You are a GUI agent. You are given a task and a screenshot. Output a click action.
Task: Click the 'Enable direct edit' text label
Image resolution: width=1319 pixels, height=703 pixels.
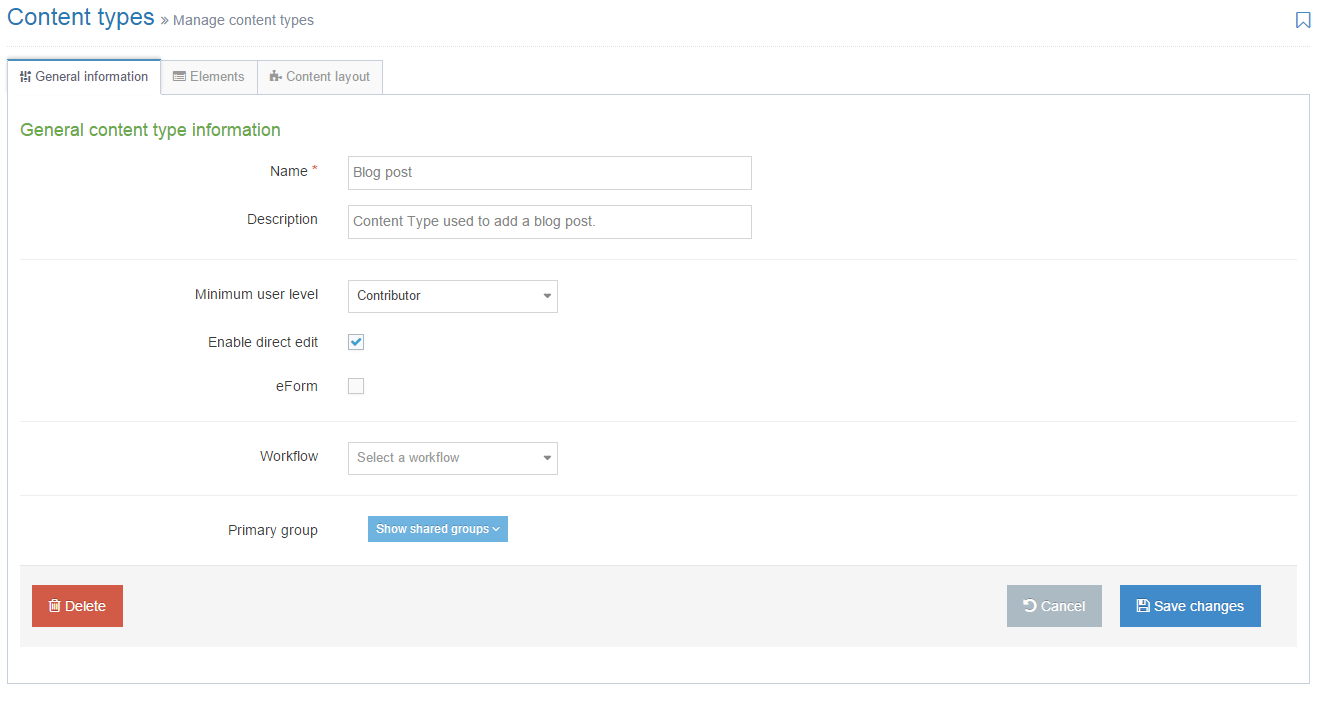click(263, 342)
